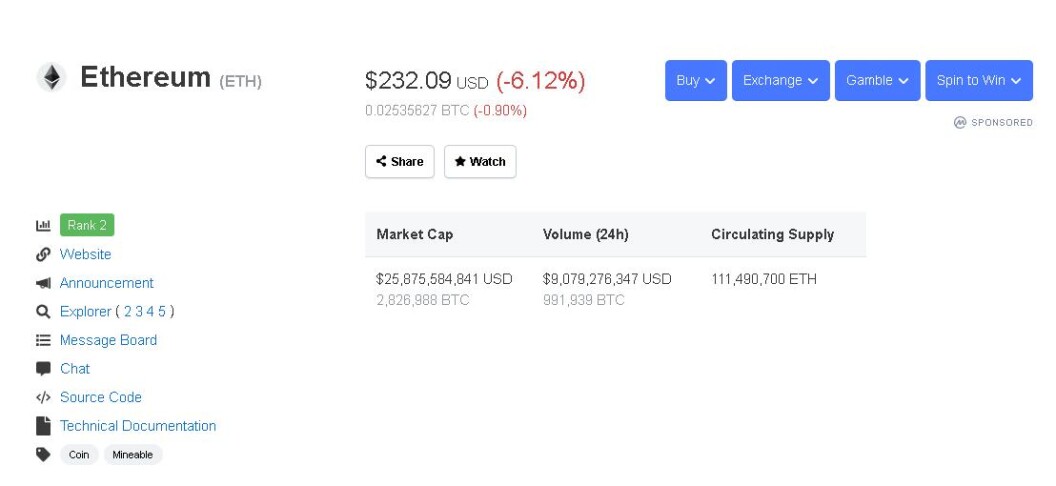Screen dimensions: 1056x486
Task: Click the list icon next to Message Board
Action: point(43,341)
